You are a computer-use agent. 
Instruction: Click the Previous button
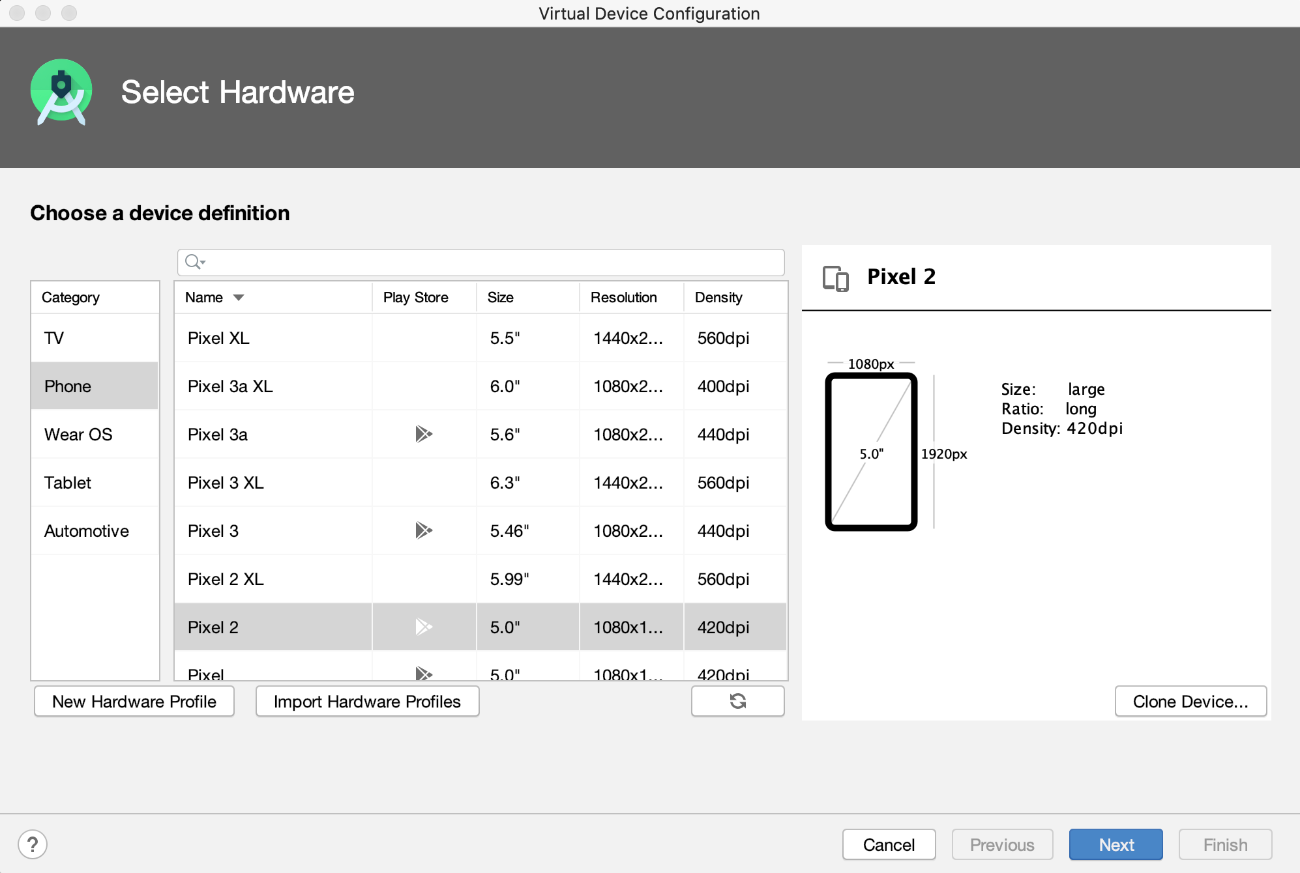1002,845
